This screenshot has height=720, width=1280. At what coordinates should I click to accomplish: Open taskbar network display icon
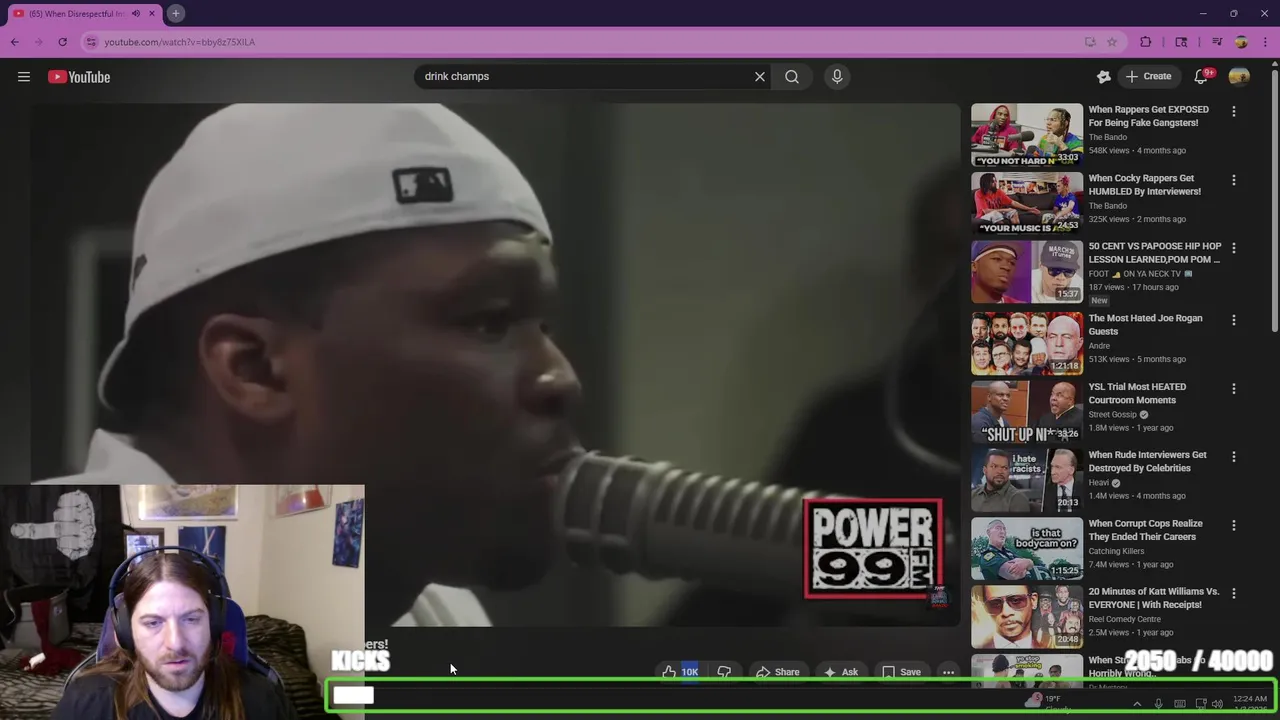1200,704
